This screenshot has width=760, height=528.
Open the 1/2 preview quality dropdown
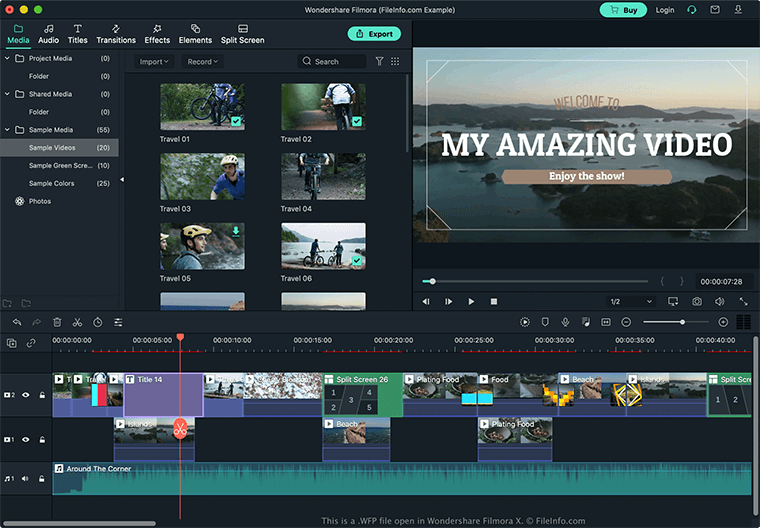pyautogui.click(x=632, y=301)
